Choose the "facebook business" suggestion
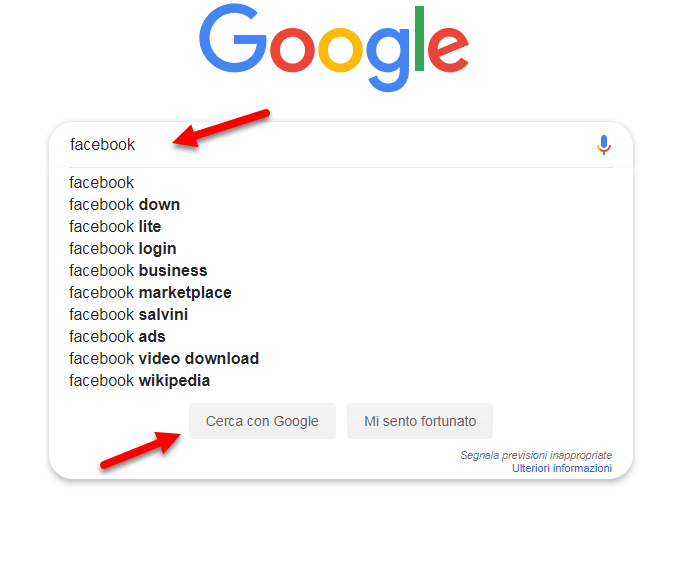 [138, 270]
